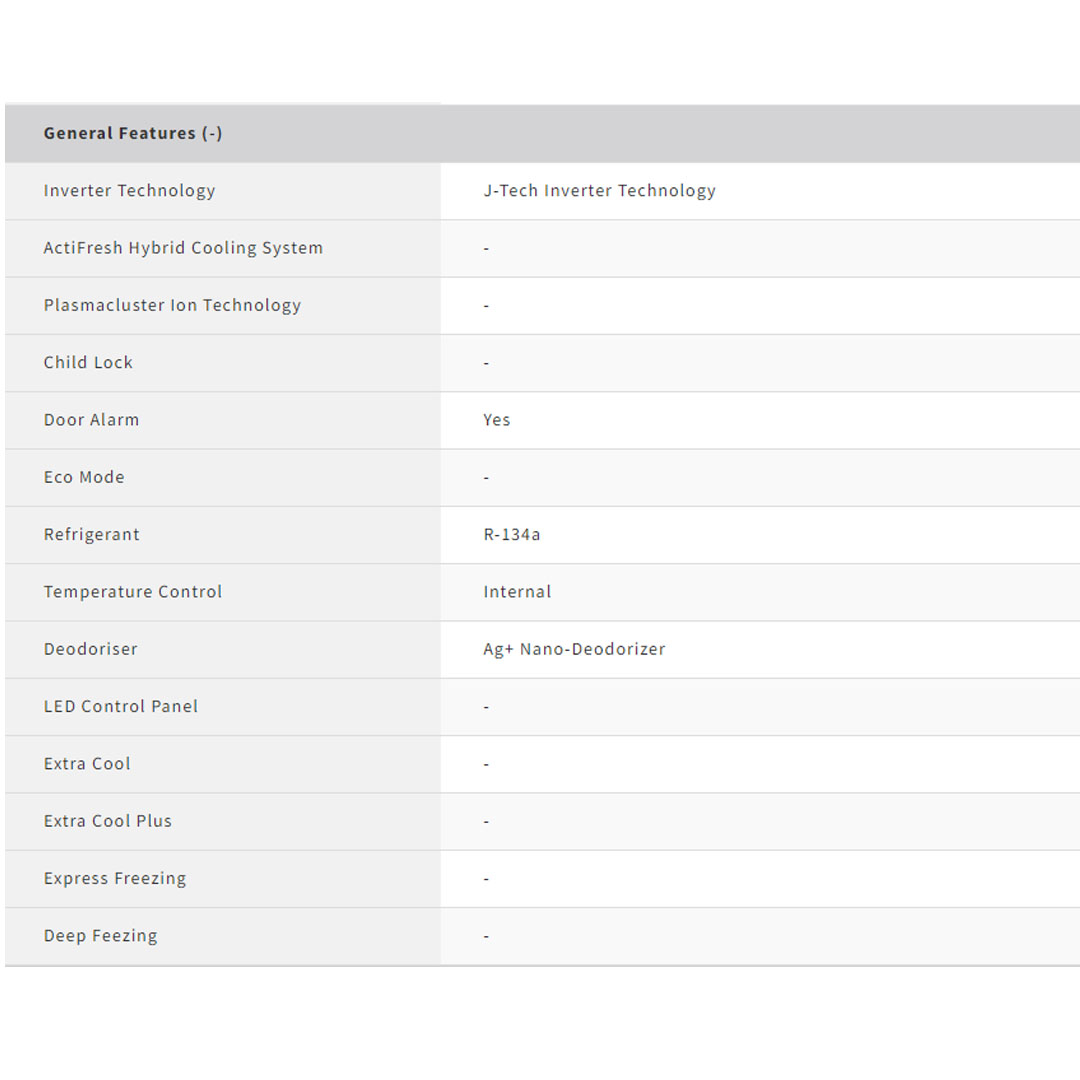Click the Child Lock row label

coord(88,363)
